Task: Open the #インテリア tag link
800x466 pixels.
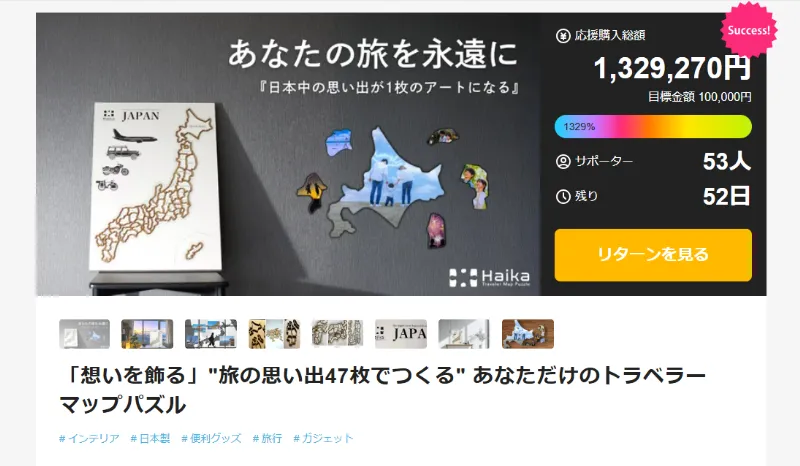Action: 89,438
